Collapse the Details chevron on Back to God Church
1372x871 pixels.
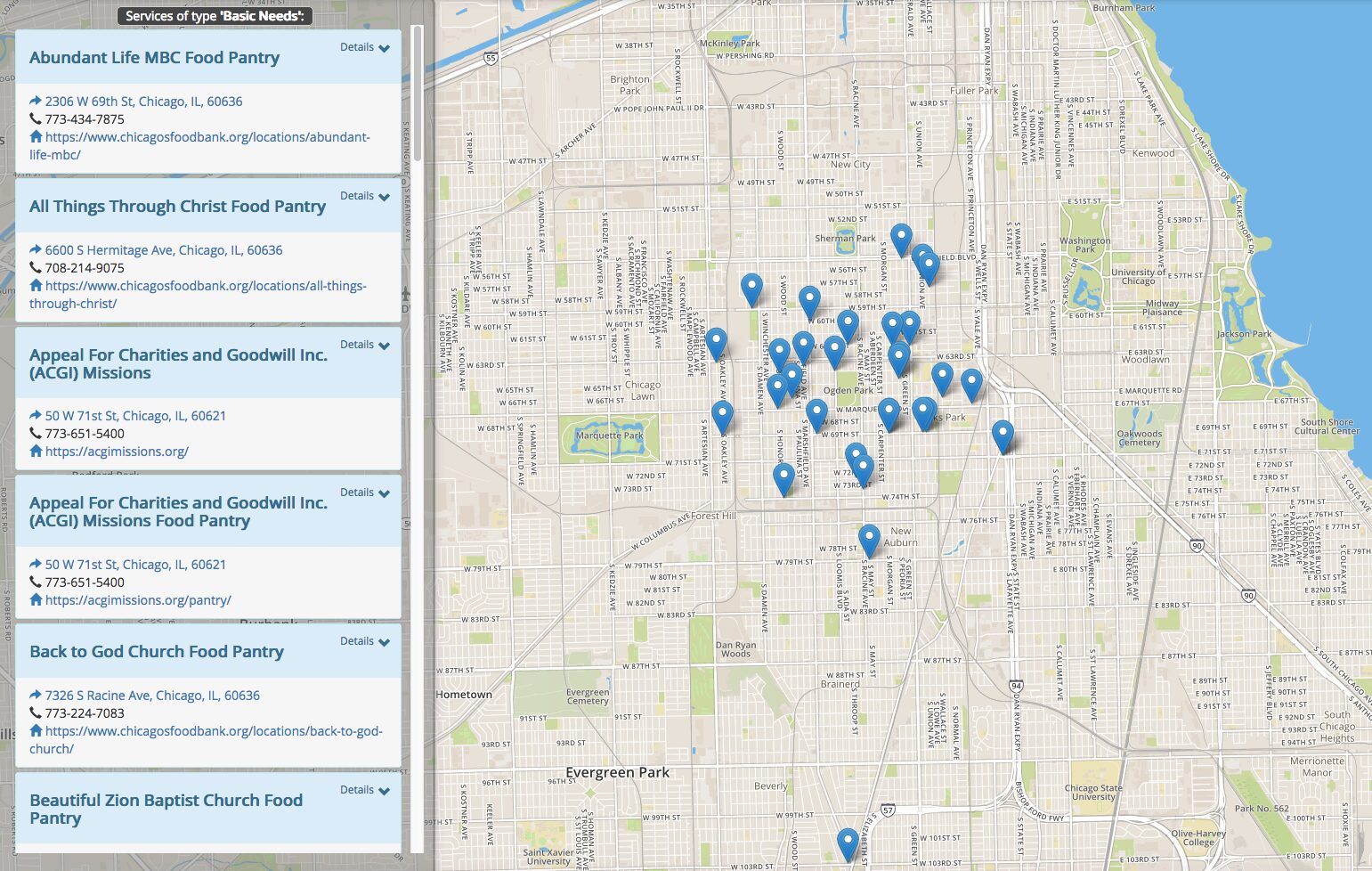(364, 640)
